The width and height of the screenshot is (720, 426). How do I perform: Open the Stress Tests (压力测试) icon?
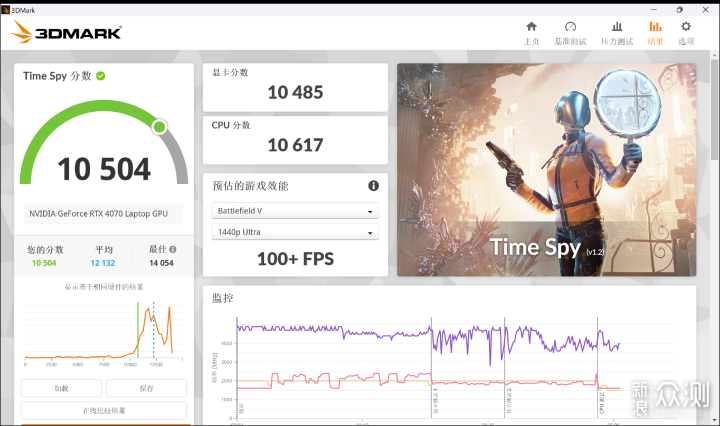(x=617, y=27)
